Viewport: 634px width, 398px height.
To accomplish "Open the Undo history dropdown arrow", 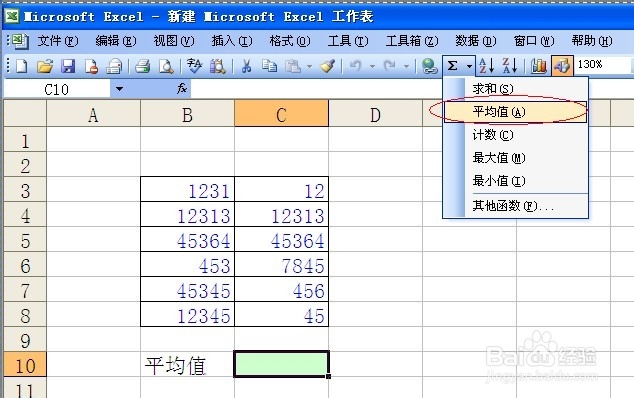I will [372, 66].
